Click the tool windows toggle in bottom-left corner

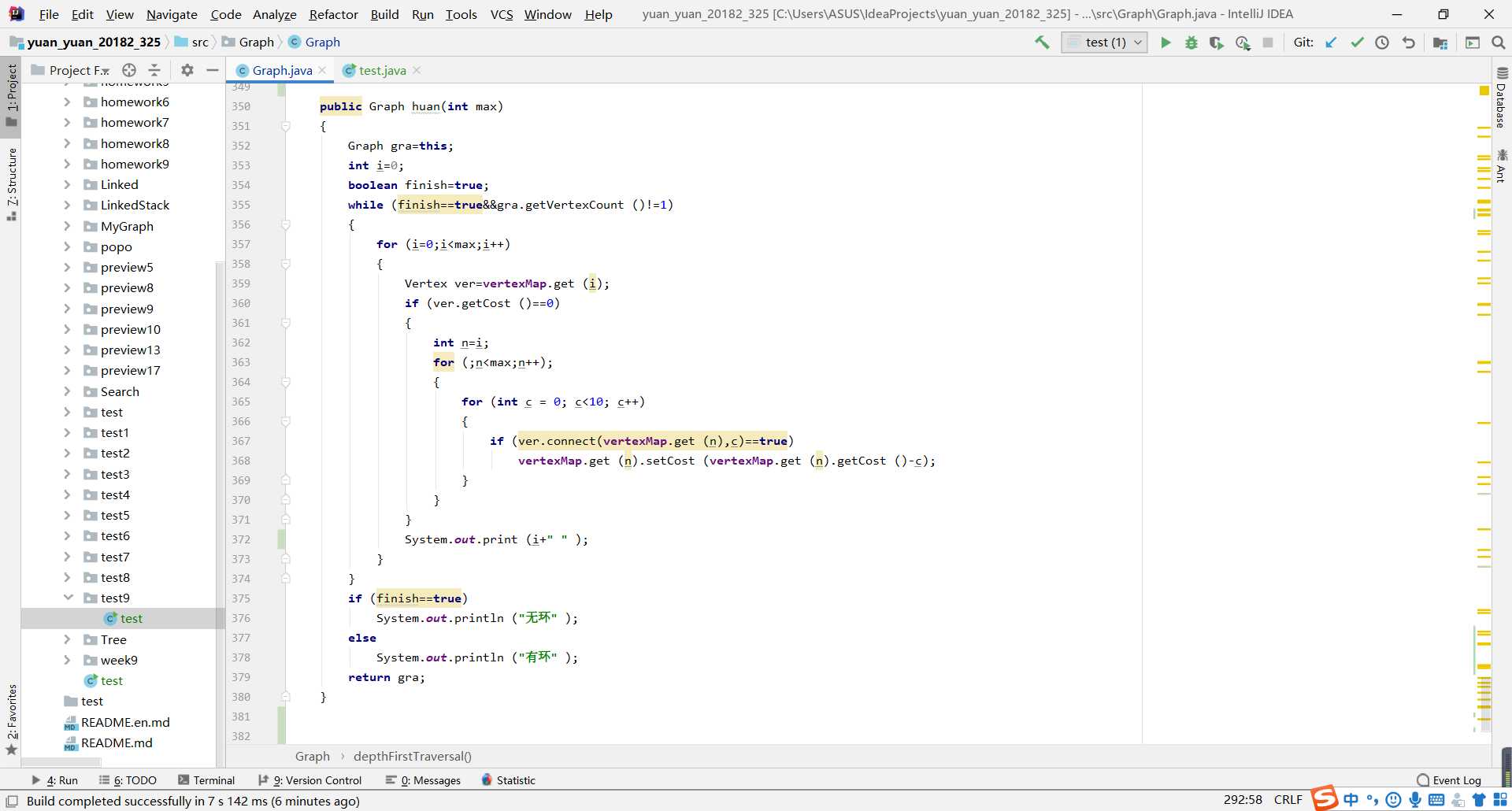tap(12, 801)
